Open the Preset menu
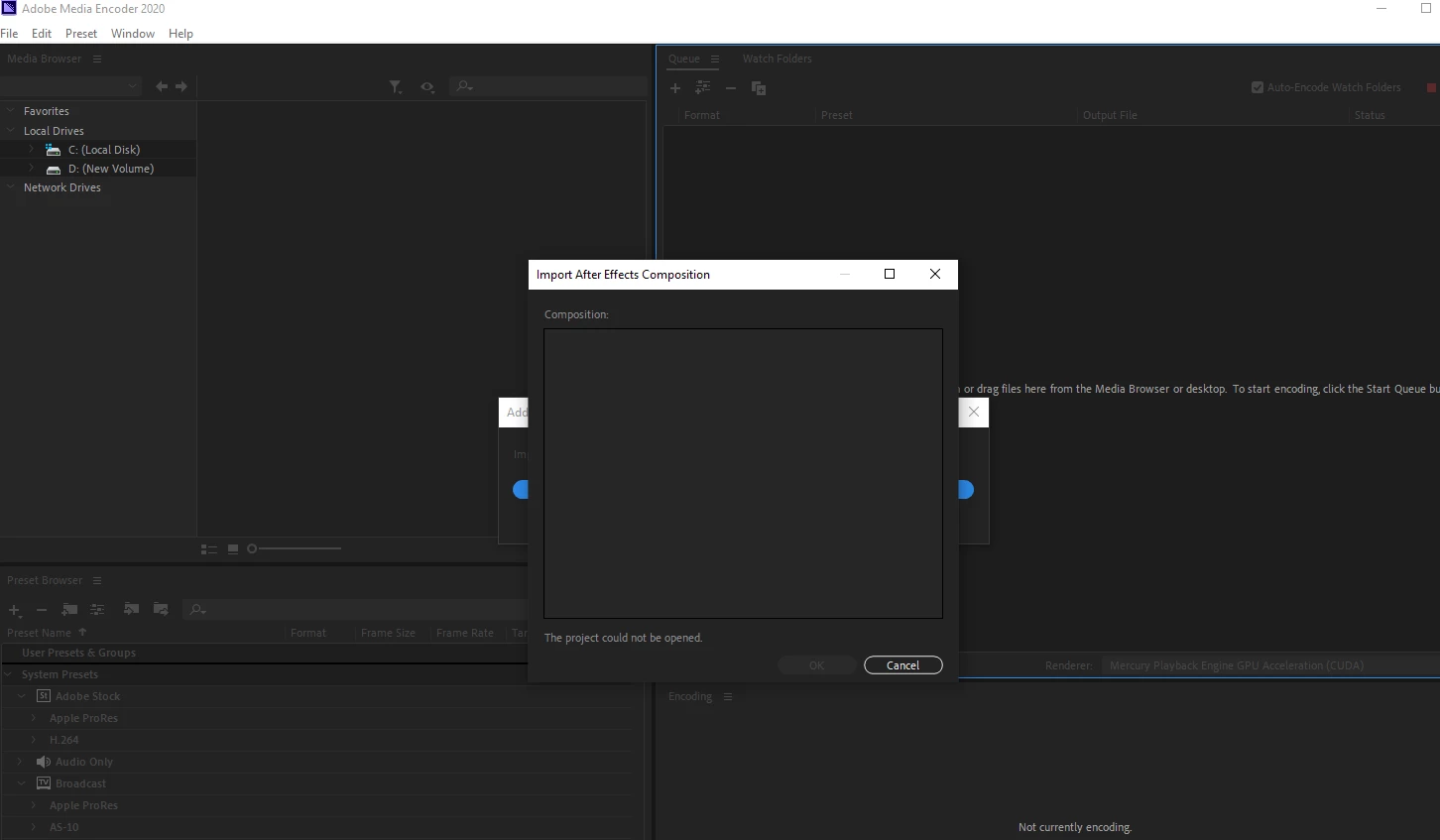Screen dimensions: 1440x840 (81, 33)
